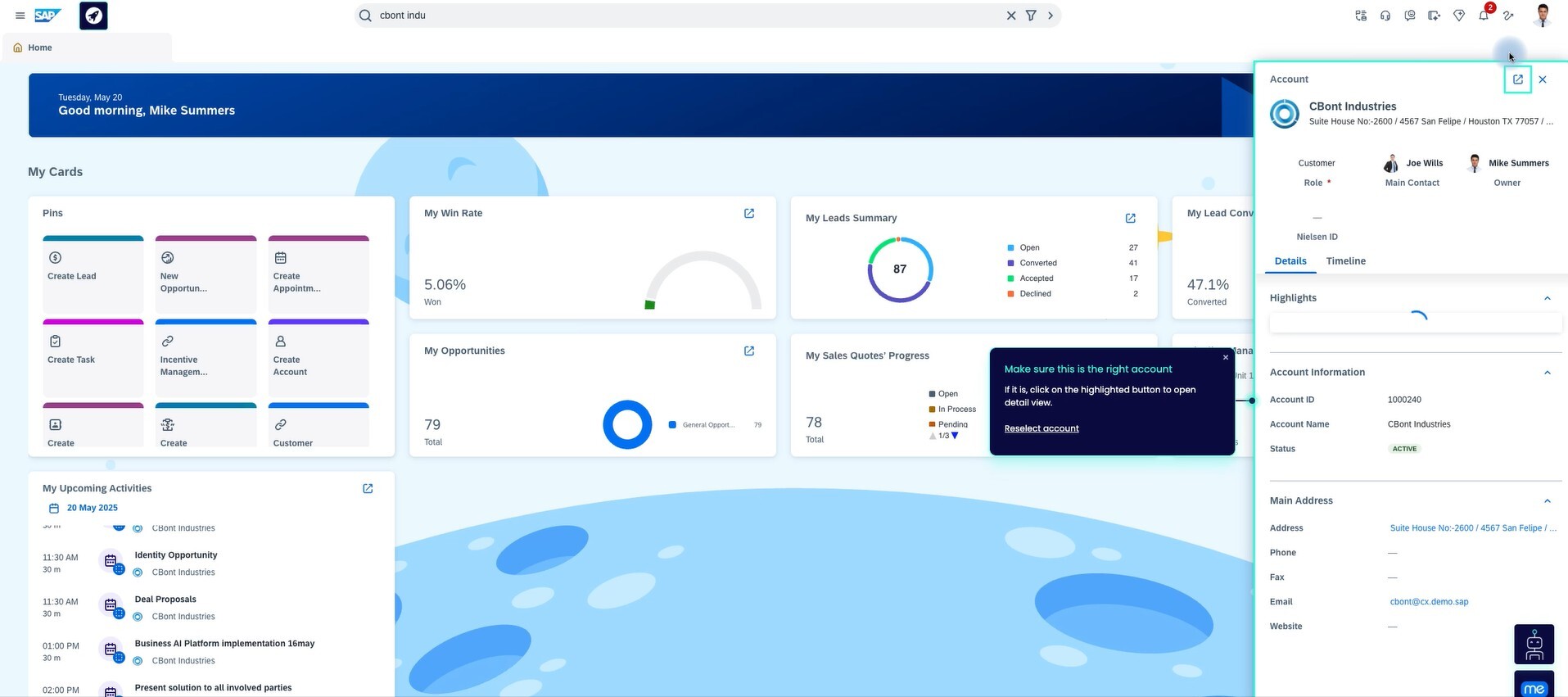Switch to the Timeline tab
This screenshot has width=1568, height=697.
(1345, 261)
